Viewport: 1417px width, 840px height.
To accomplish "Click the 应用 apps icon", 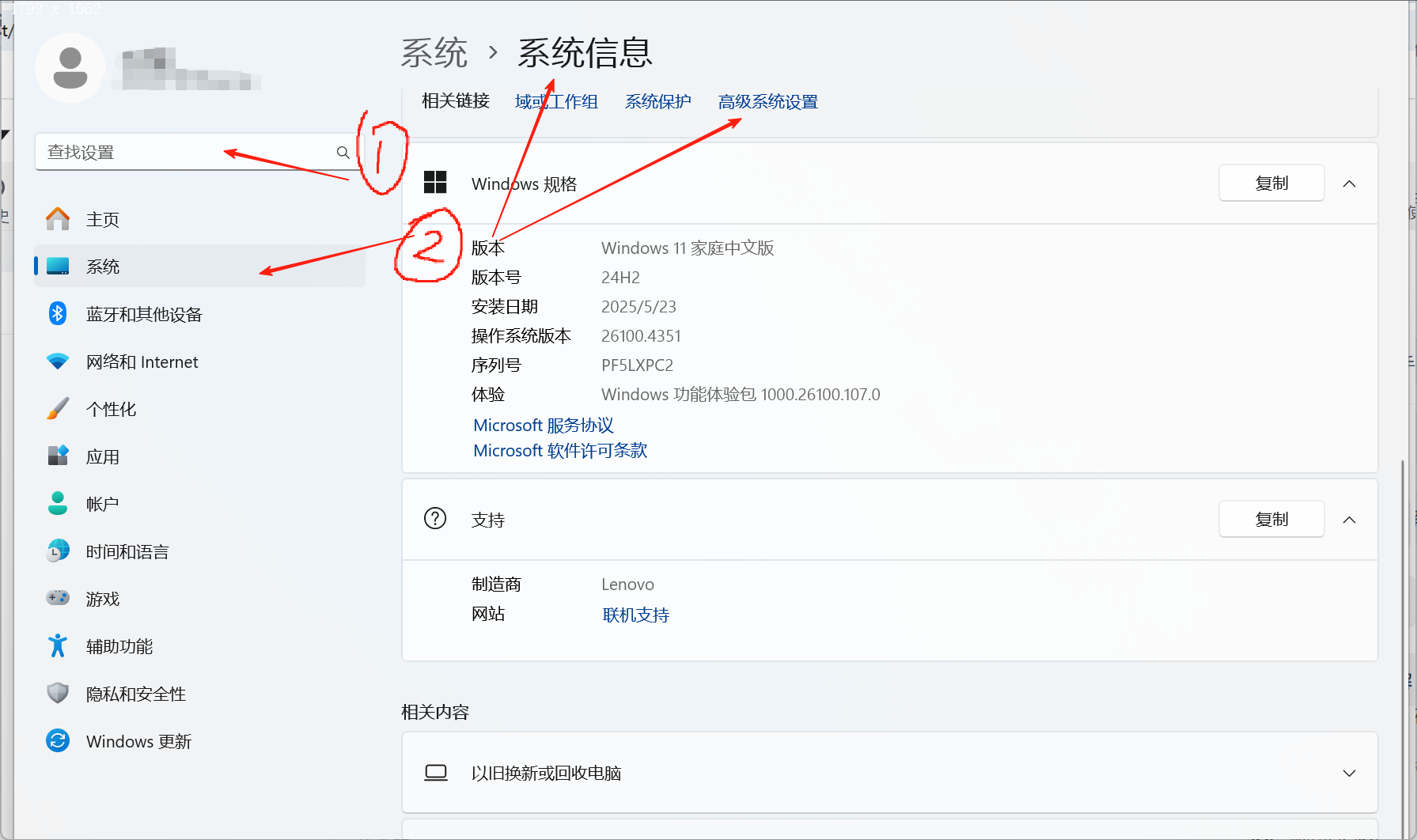I will [58, 456].
